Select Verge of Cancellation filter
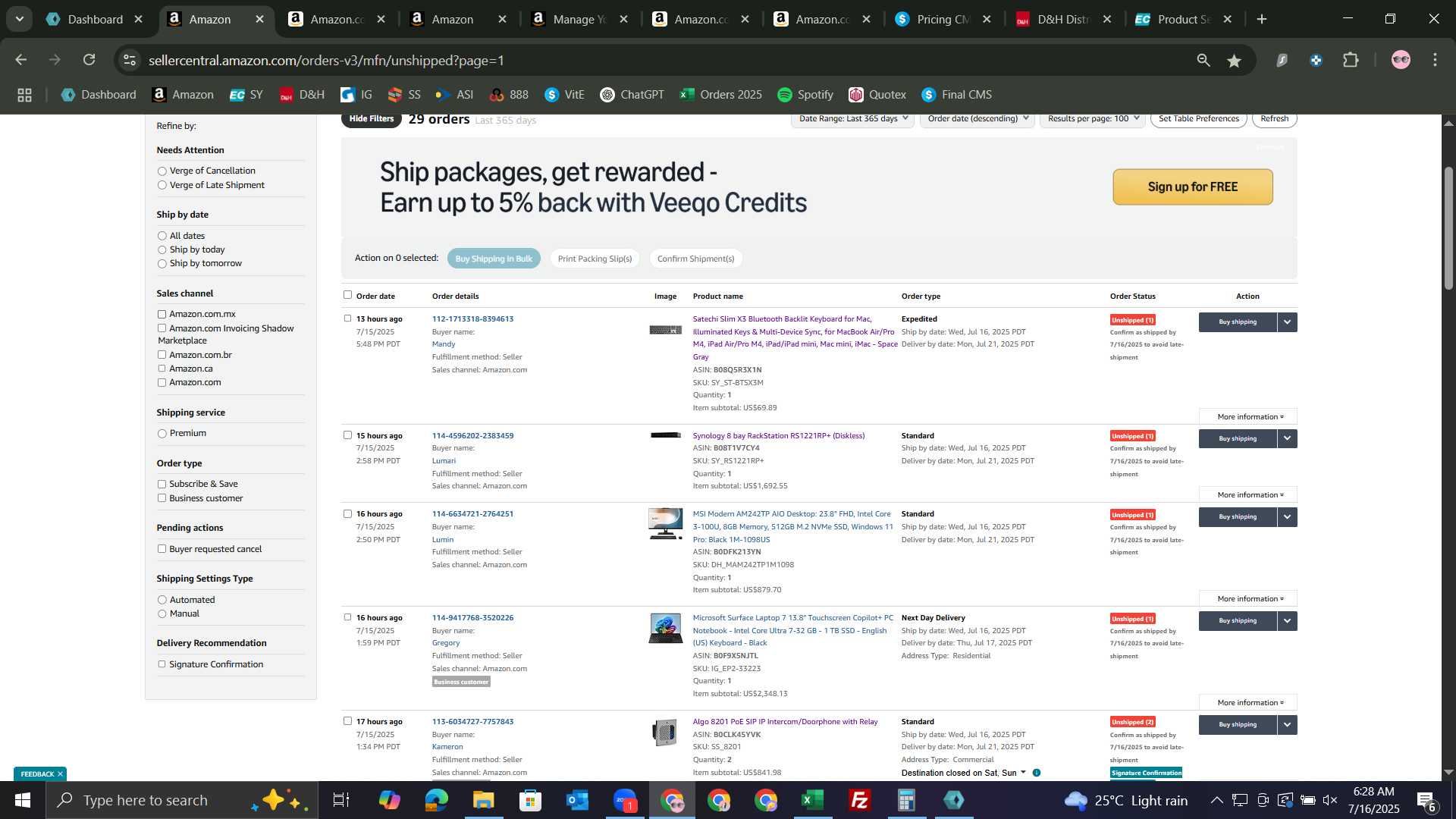Screen dimensions: 1456x819 tap(162, 171)
